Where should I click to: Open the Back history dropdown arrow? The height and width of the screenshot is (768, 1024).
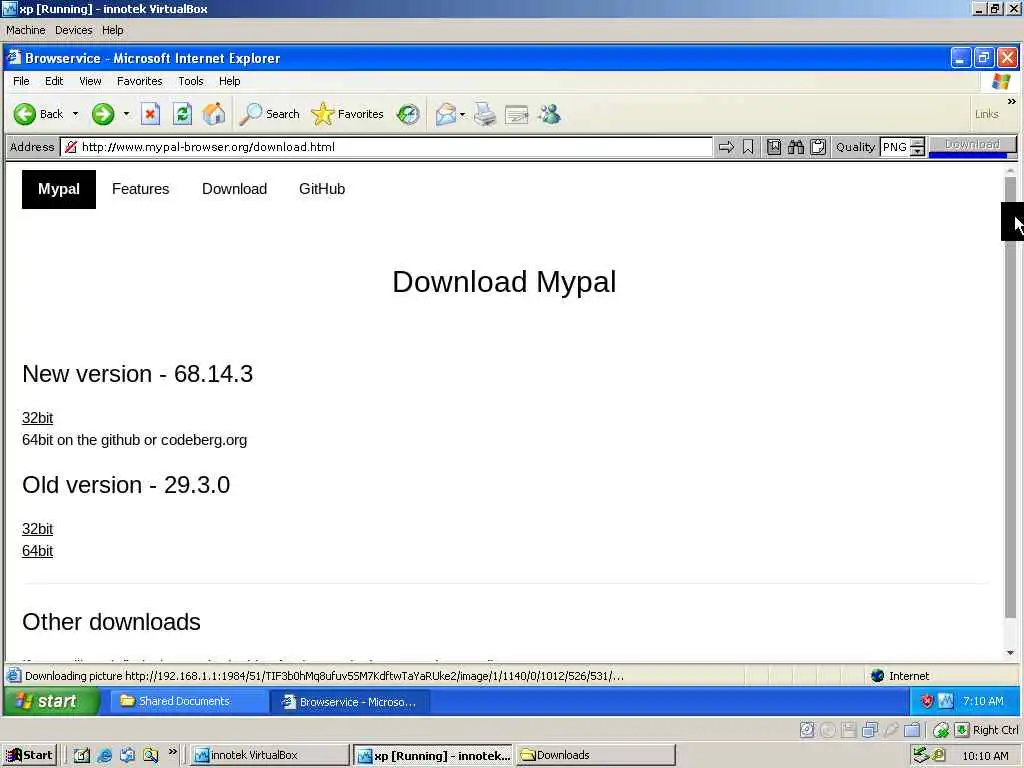pos(75,114)
